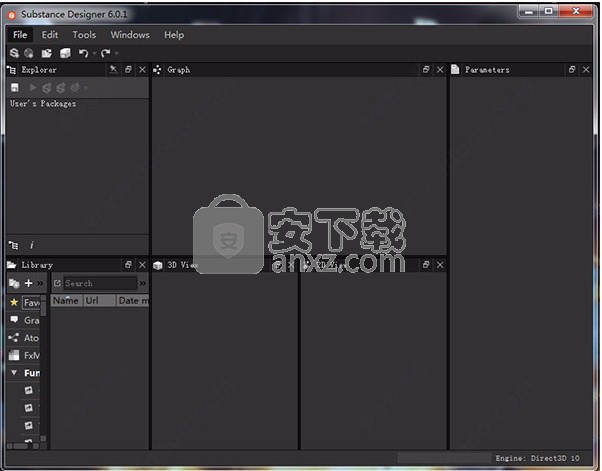This screenshot has width=602, height=471.
Task: Close the Graph panel
Action: click(x=440, y=69)
